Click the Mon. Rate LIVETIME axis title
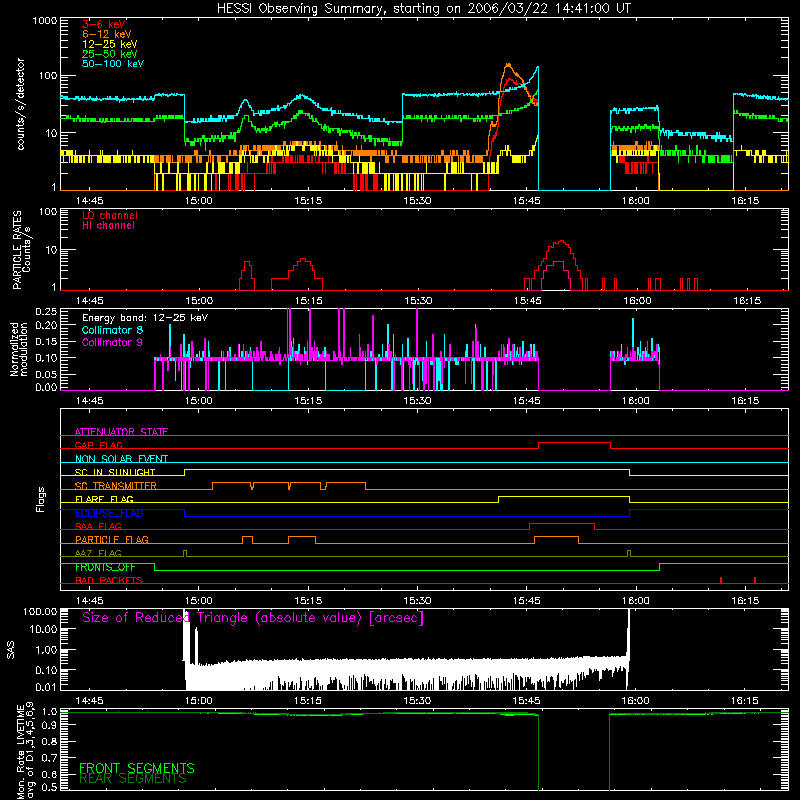 (24, 750)
